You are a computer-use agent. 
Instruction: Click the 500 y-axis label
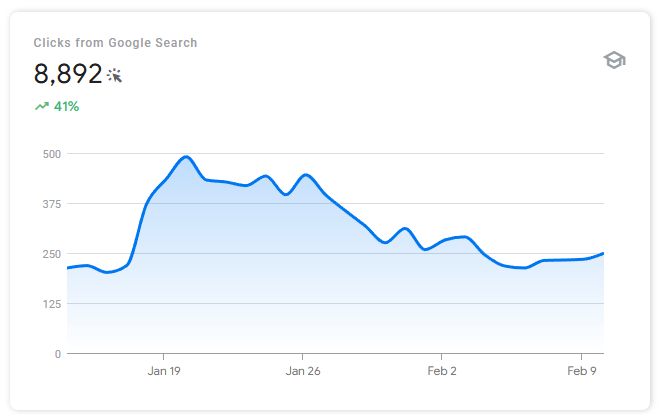tap(51, 154)
